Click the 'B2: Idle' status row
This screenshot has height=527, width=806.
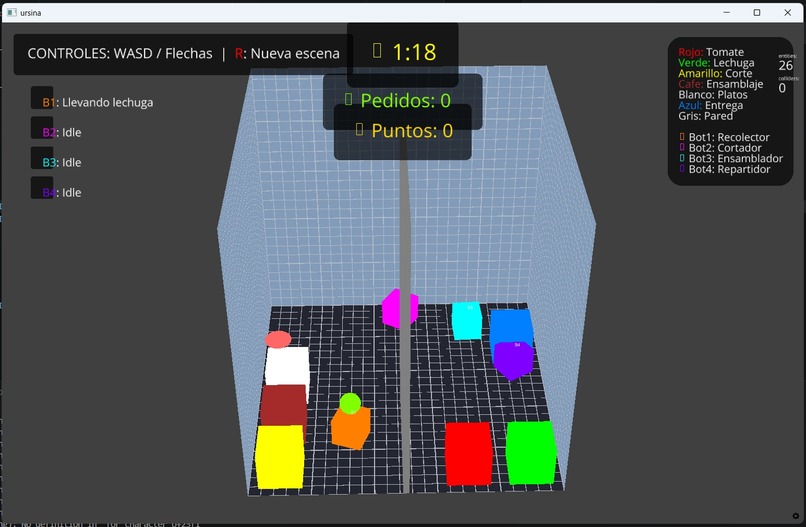[62, 132]
